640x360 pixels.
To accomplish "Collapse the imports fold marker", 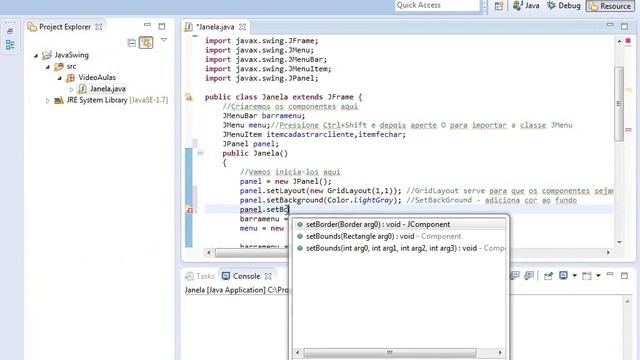I will coord(195,36).
